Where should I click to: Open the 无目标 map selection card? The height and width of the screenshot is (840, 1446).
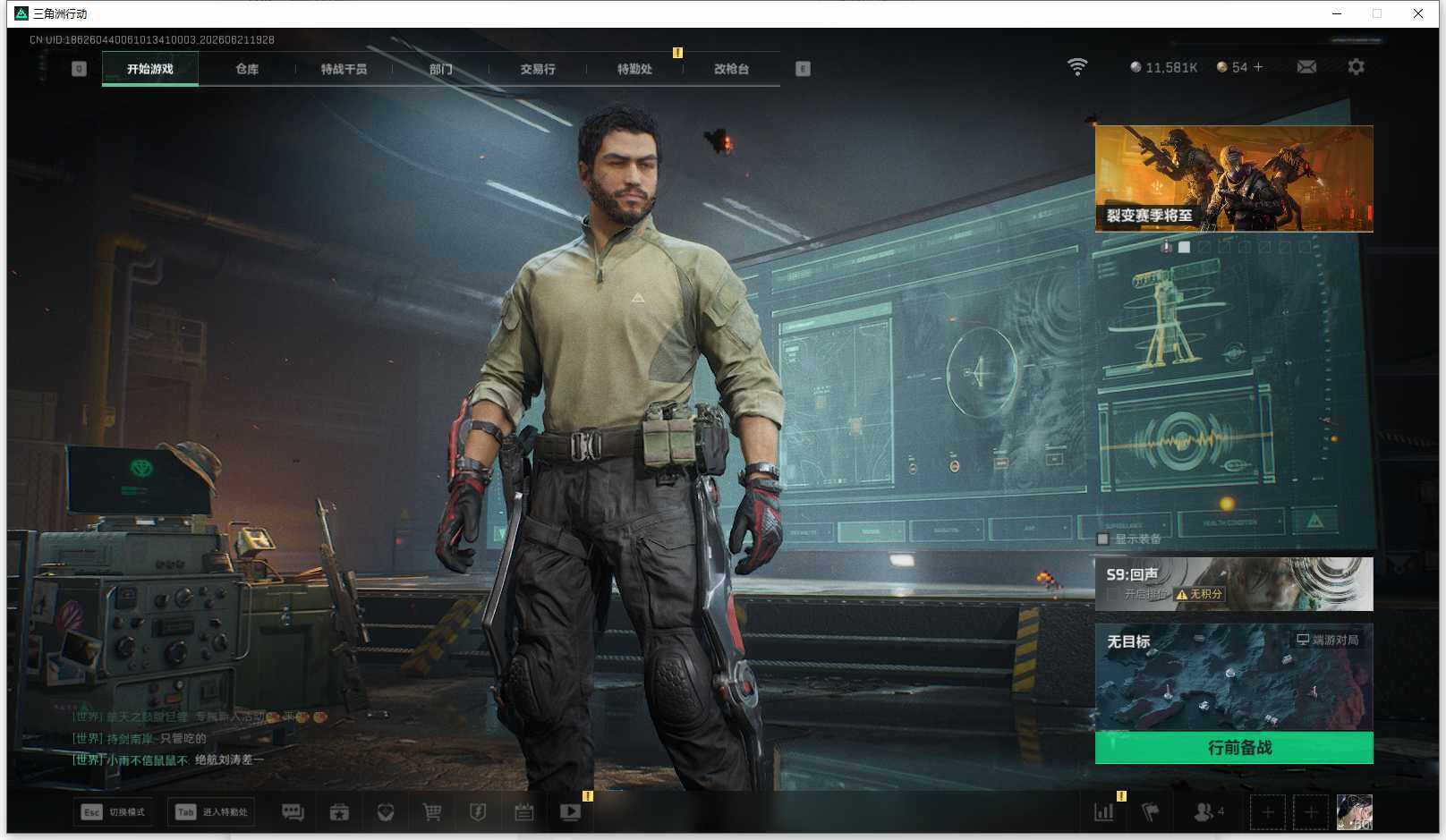tap(1234, 677)
